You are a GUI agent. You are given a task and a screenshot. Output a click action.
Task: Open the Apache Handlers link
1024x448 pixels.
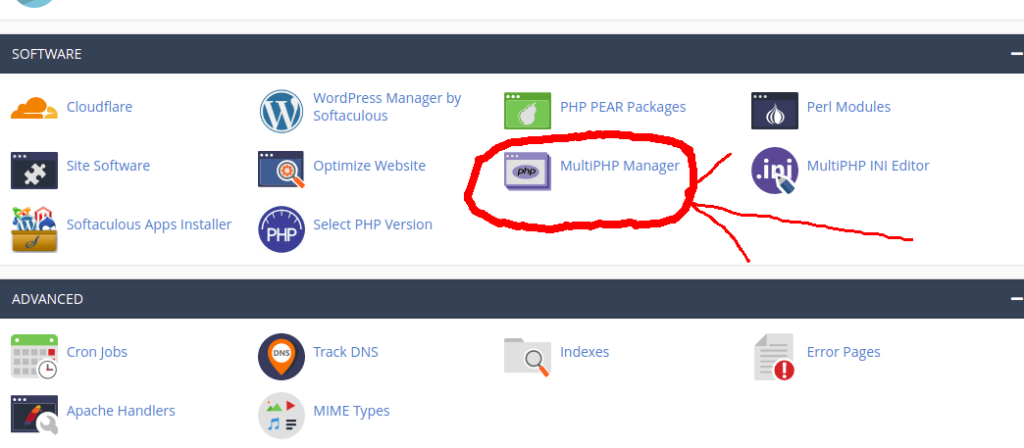click(120, 411)
